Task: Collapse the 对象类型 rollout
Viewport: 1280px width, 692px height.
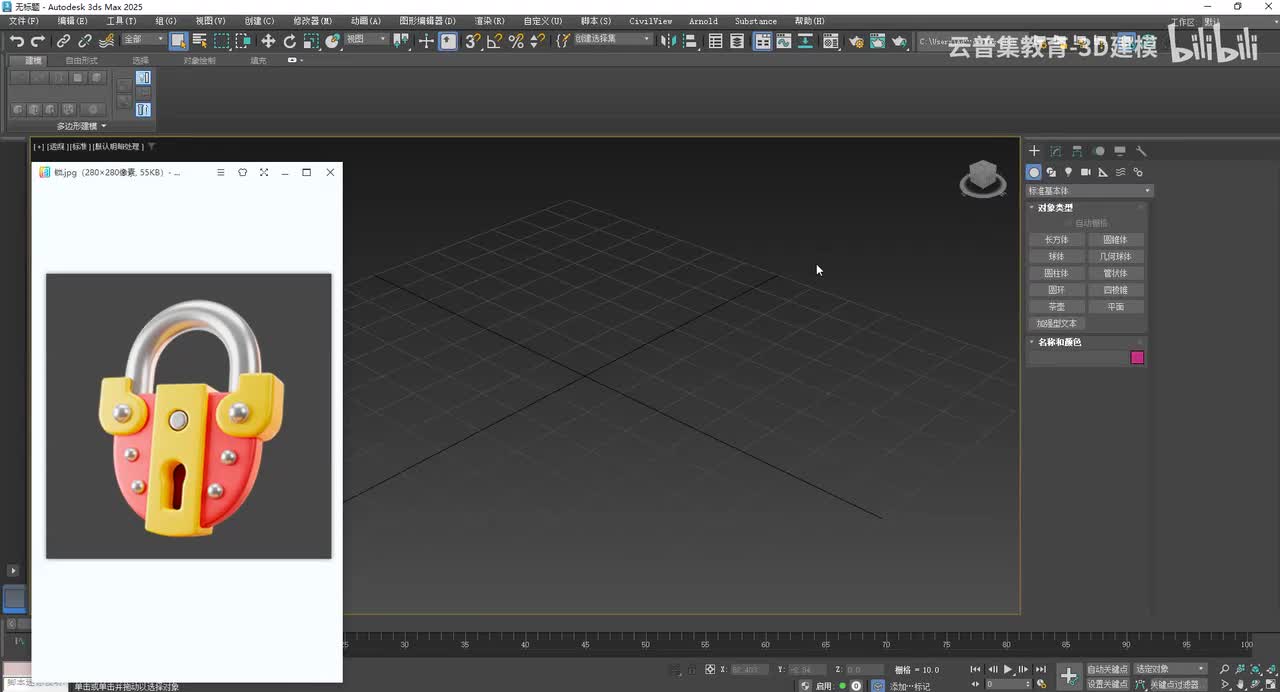Action: pos(1055,208)
